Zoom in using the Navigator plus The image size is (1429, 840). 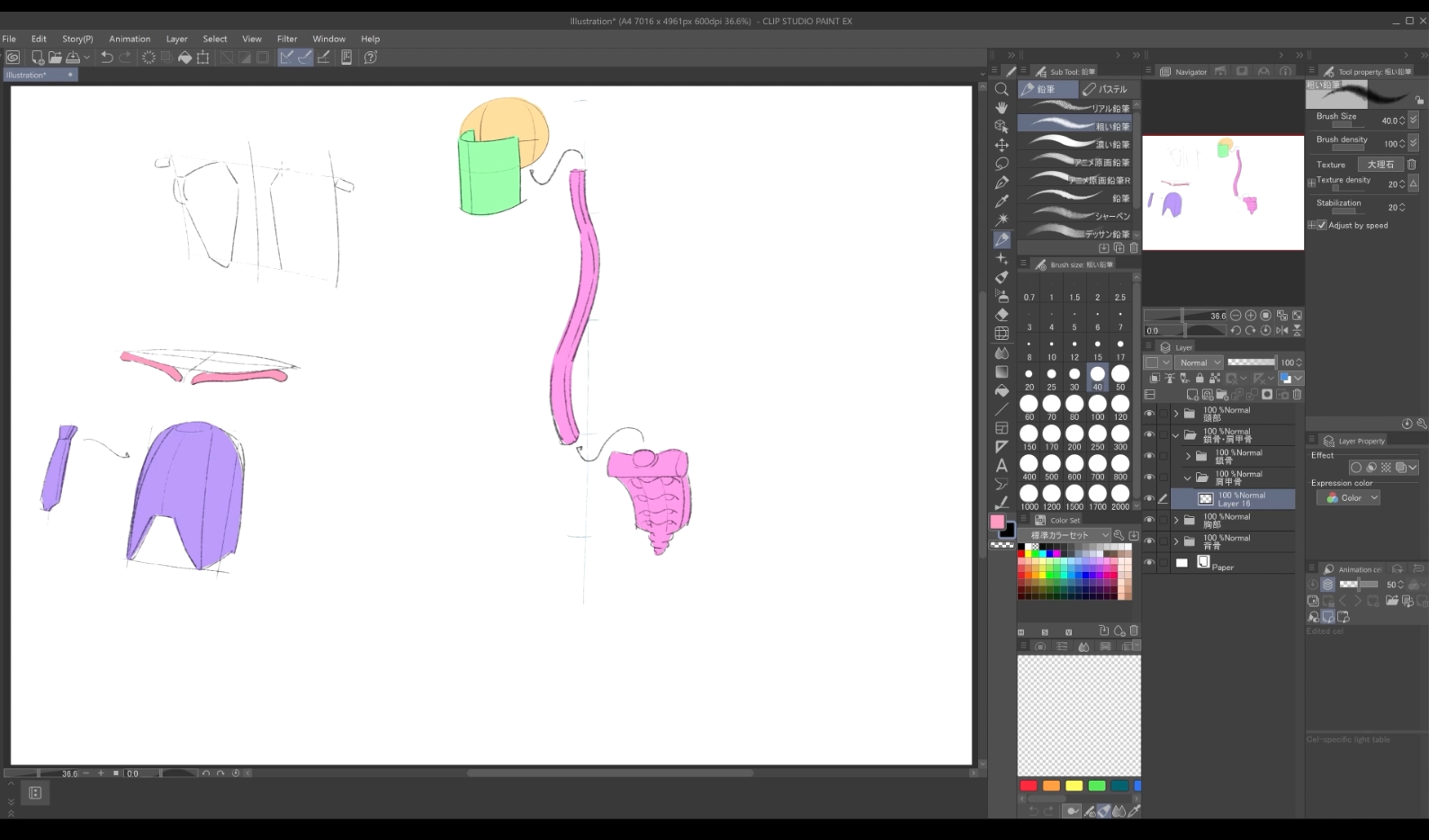[x=1251, y=316]
